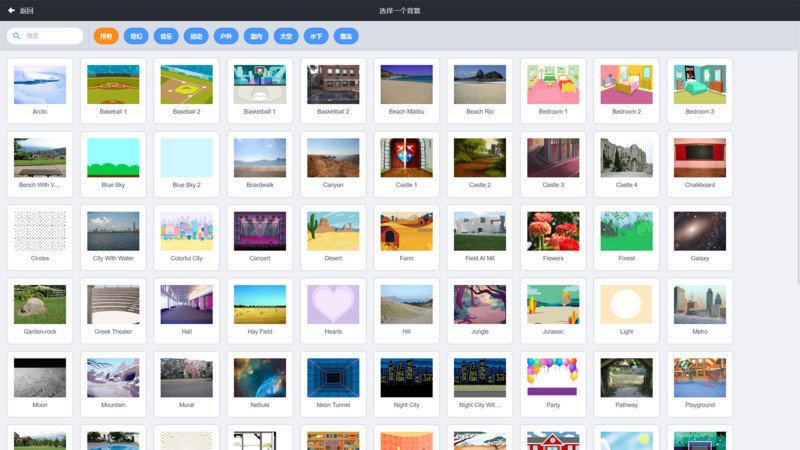Show 太空 (Space) backdrops
Screen dimensions: 800x450
point(286,36)
